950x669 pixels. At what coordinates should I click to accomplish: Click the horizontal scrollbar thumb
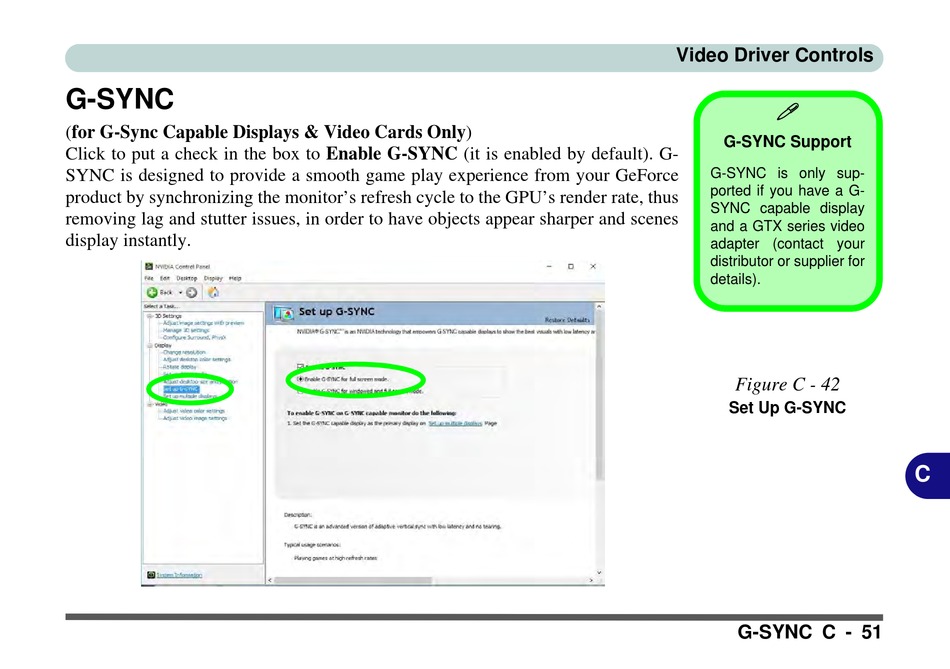point(353,581)
